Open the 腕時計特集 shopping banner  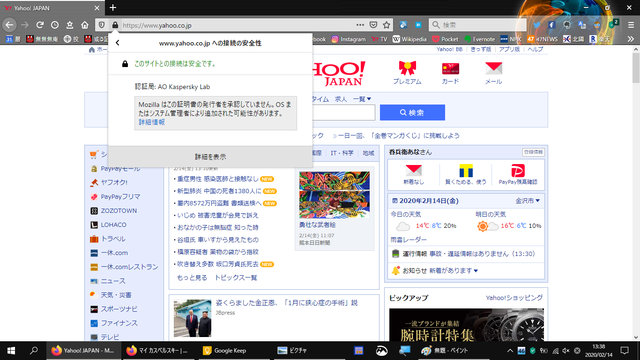[x=466, y=324]
